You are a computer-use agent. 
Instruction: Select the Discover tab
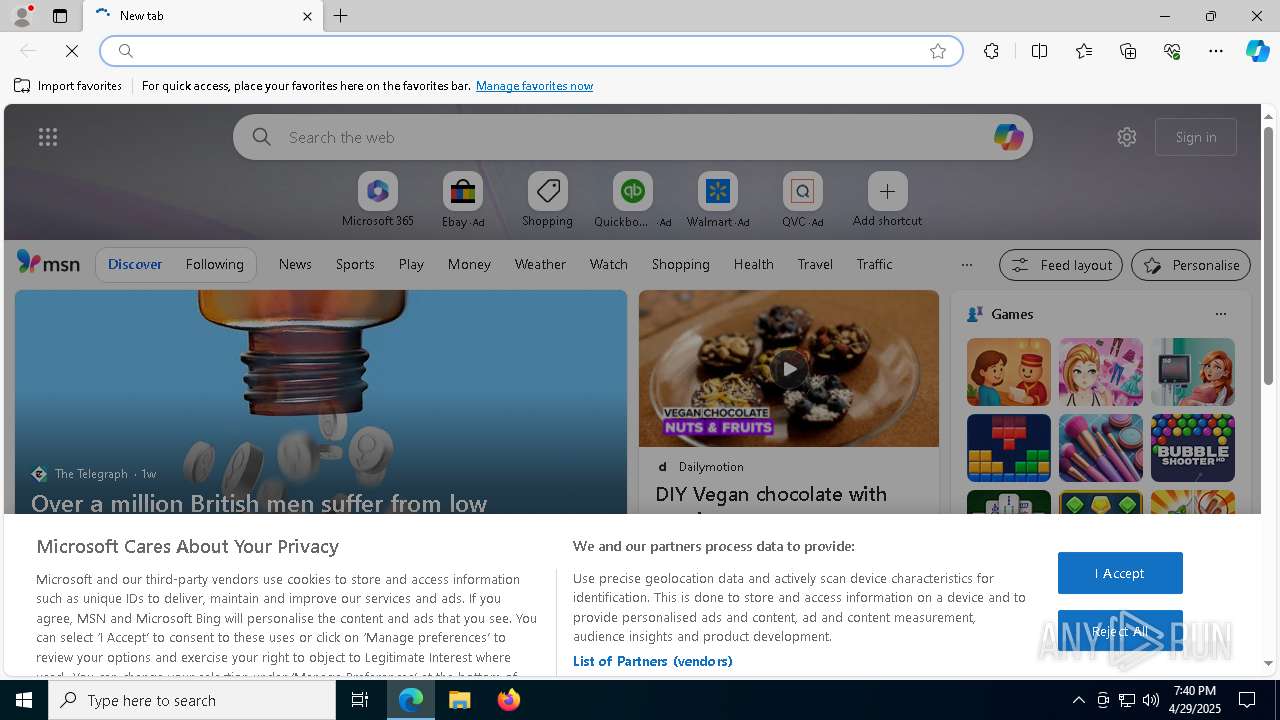click(135, 264)
